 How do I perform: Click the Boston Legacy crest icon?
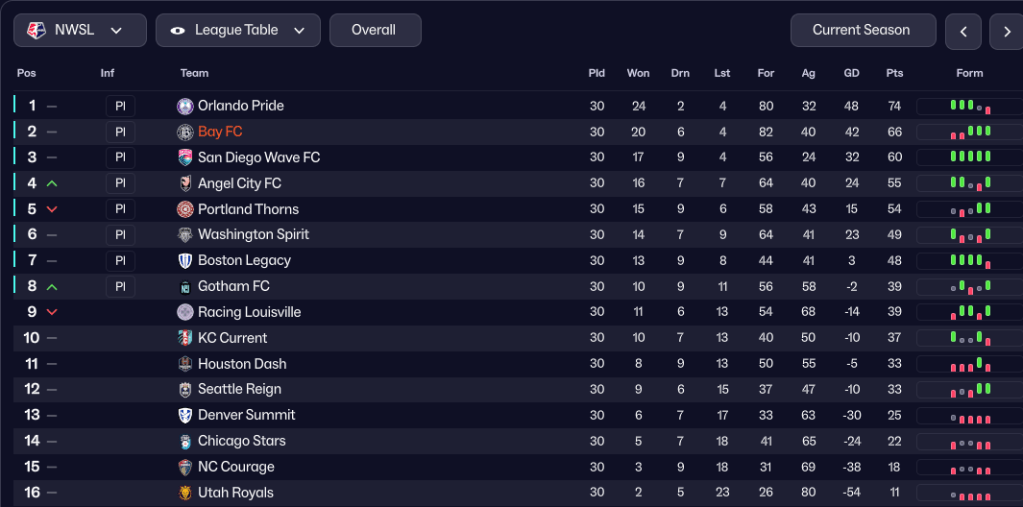pos(185,261)
